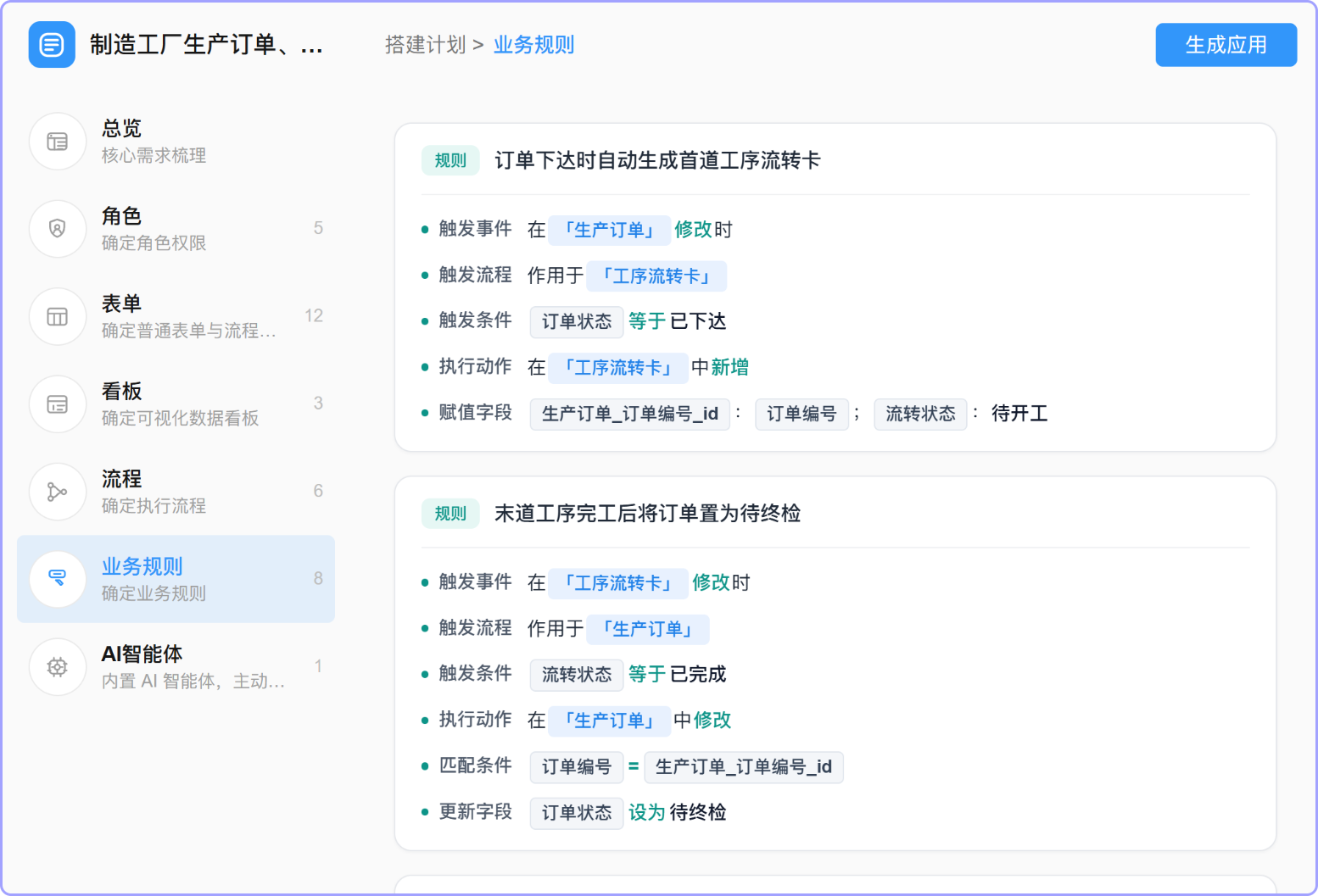This screenshot has width=1318, height=896.
Task: Click 订单编号 field in 匹配条件 row
Action: (577, 767)
